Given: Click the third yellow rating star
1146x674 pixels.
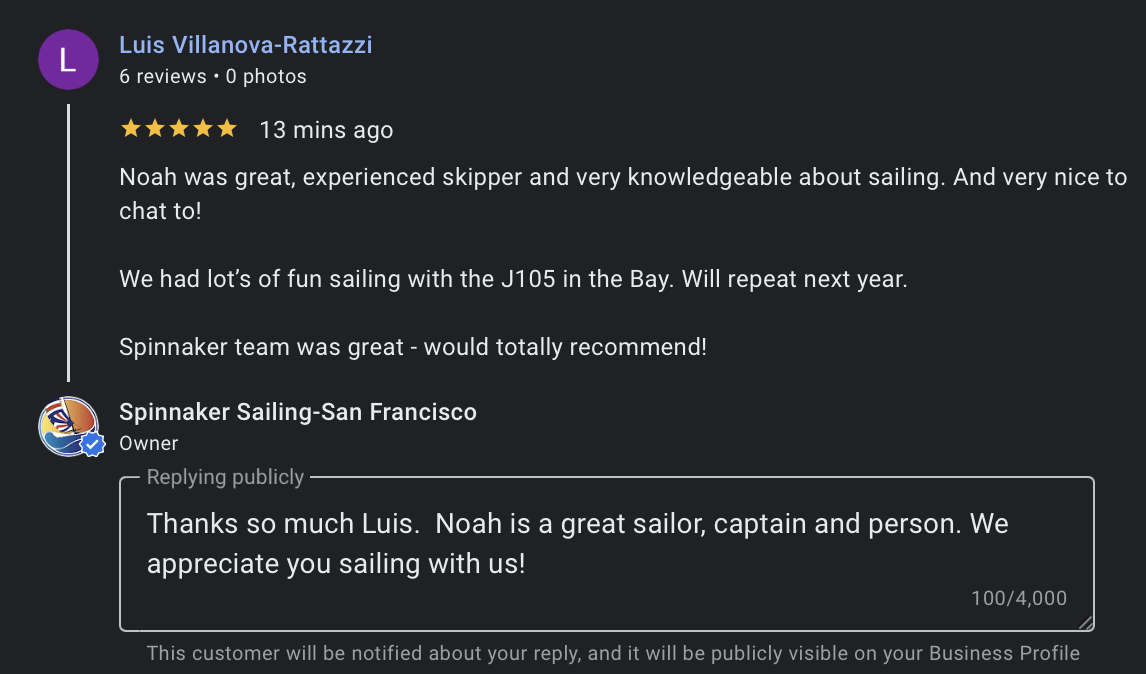Looking at the screenshot, I should 179,128.
